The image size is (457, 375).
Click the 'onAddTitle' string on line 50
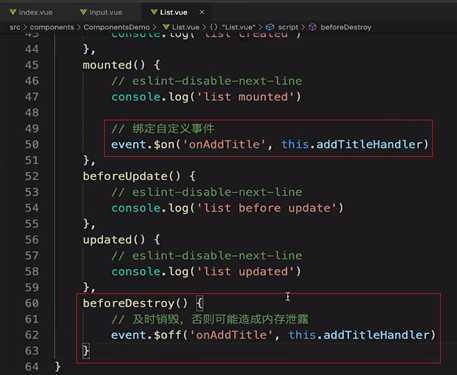click(224, 144)
